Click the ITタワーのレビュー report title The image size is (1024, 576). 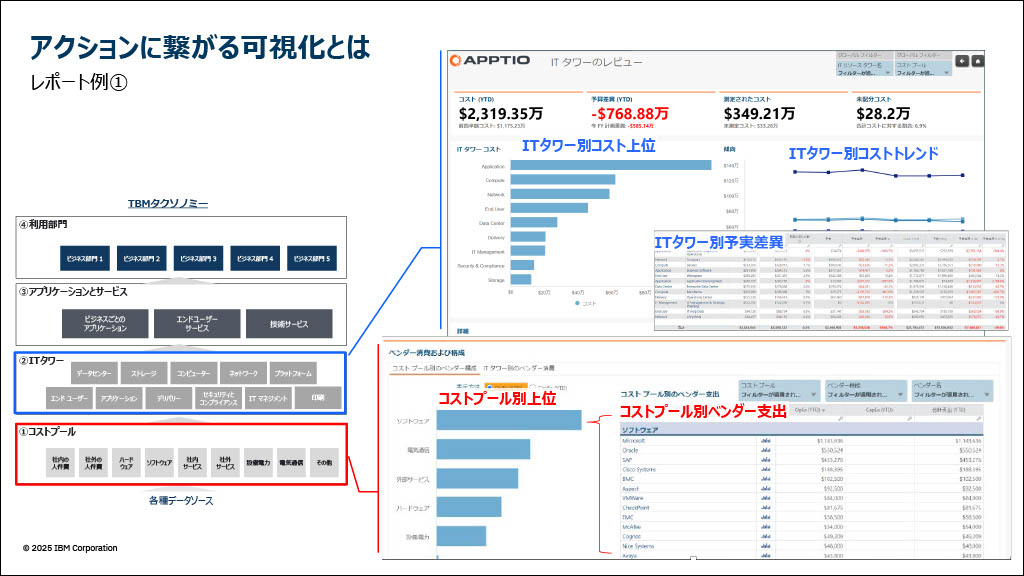[596, 62]
